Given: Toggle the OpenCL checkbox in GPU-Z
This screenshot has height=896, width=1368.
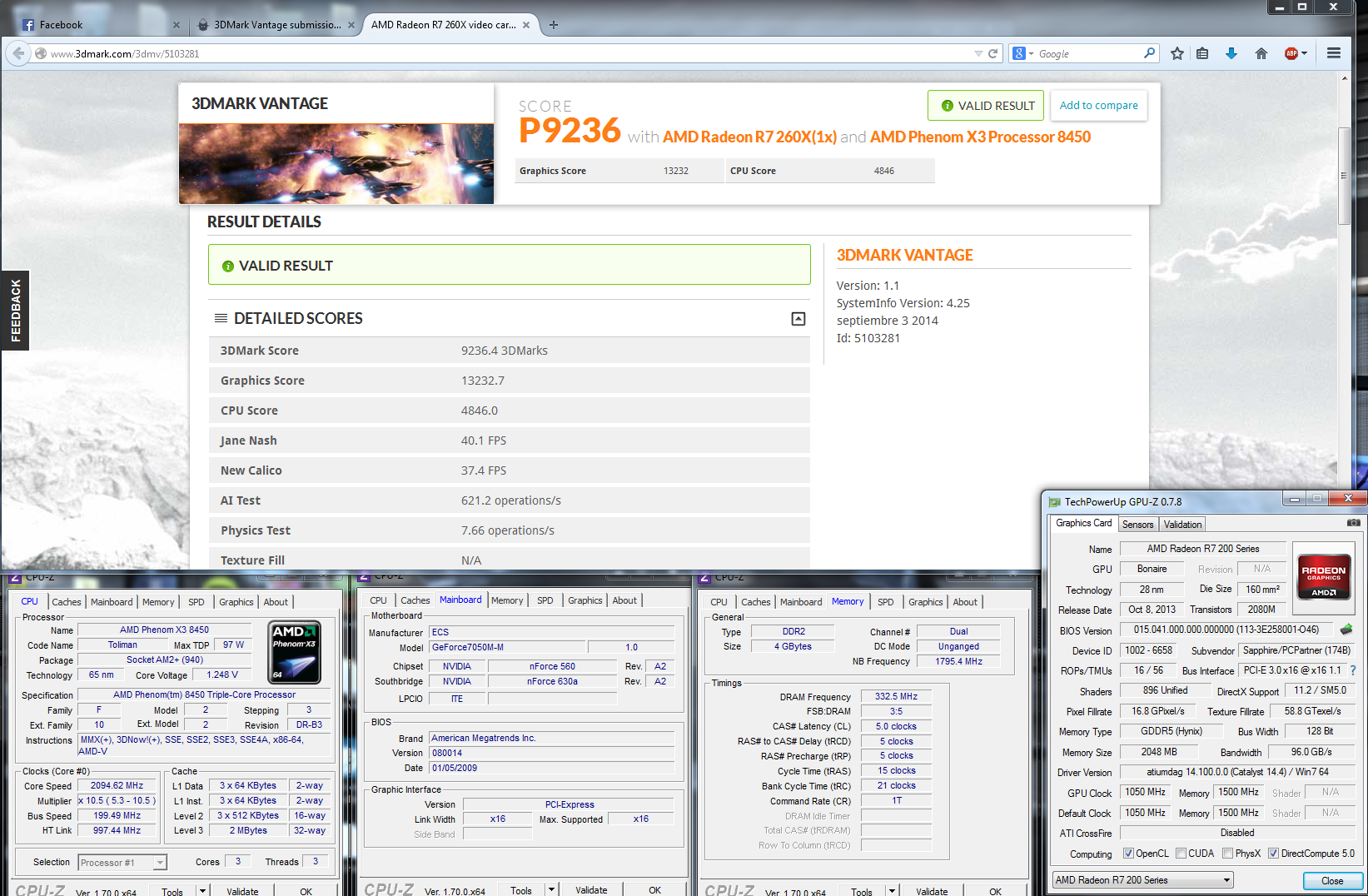Looking at the screenshot, I should [x=1128, y=854].
